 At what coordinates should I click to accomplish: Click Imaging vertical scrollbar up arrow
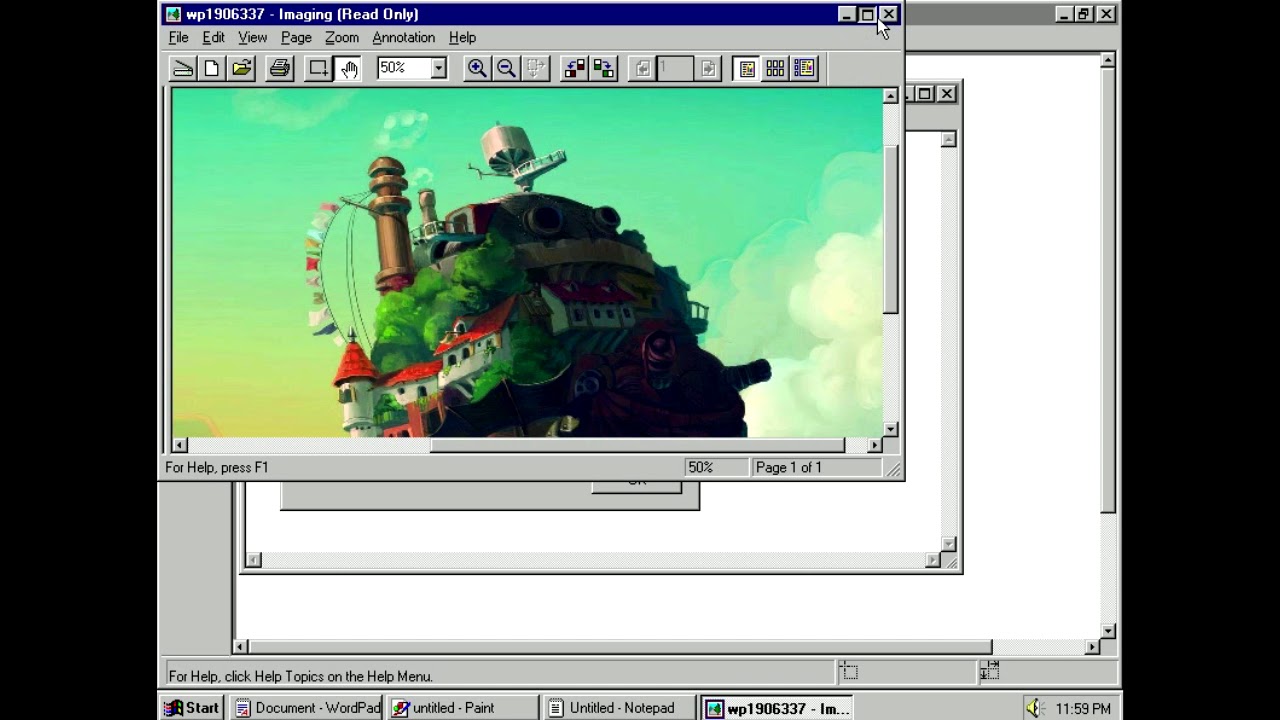click(x=890, y=96)
